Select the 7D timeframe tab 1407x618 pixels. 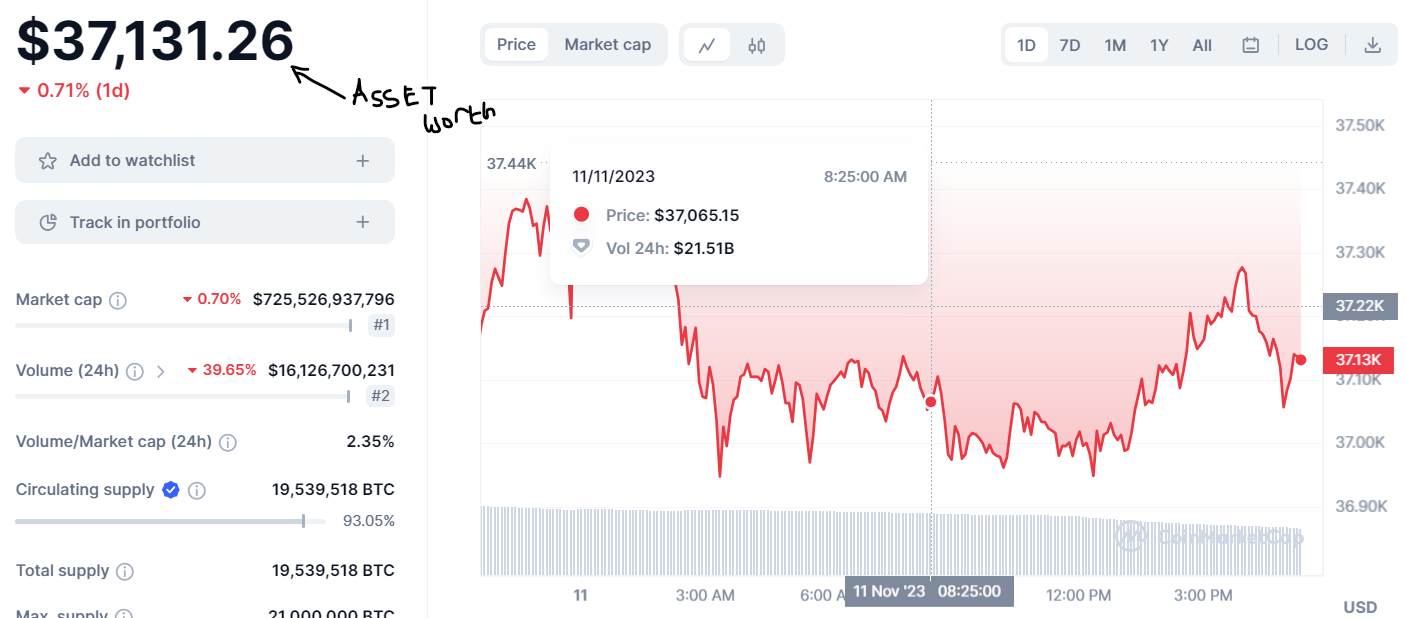[1069, 44]
